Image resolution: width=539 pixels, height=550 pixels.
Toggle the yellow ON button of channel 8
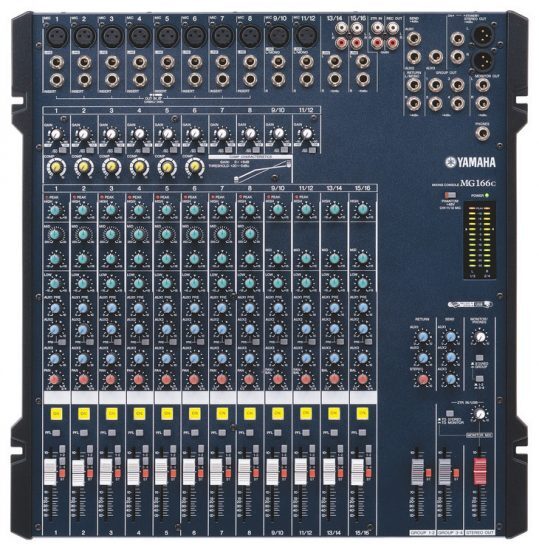tap(250, 414)
